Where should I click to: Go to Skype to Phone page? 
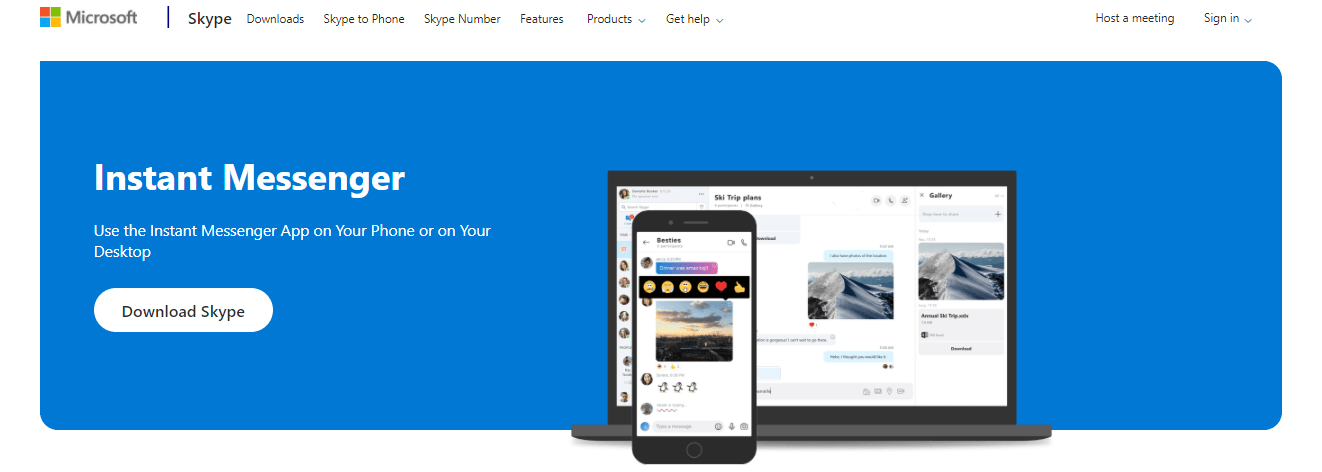click(x=364, y=19)
